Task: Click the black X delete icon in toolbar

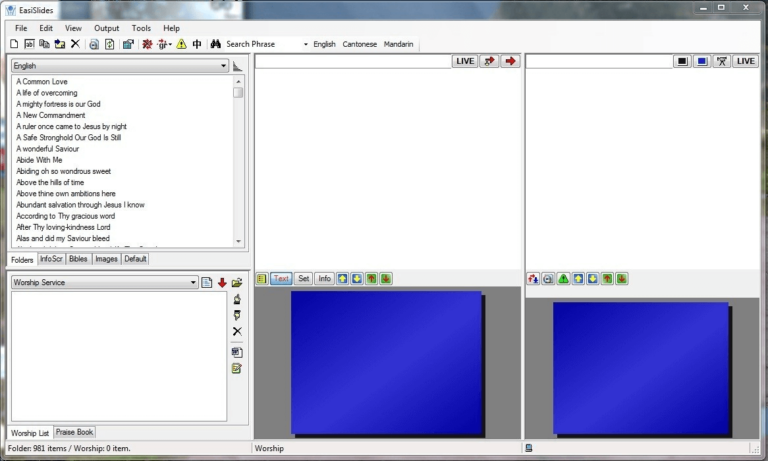Action: 75,44
